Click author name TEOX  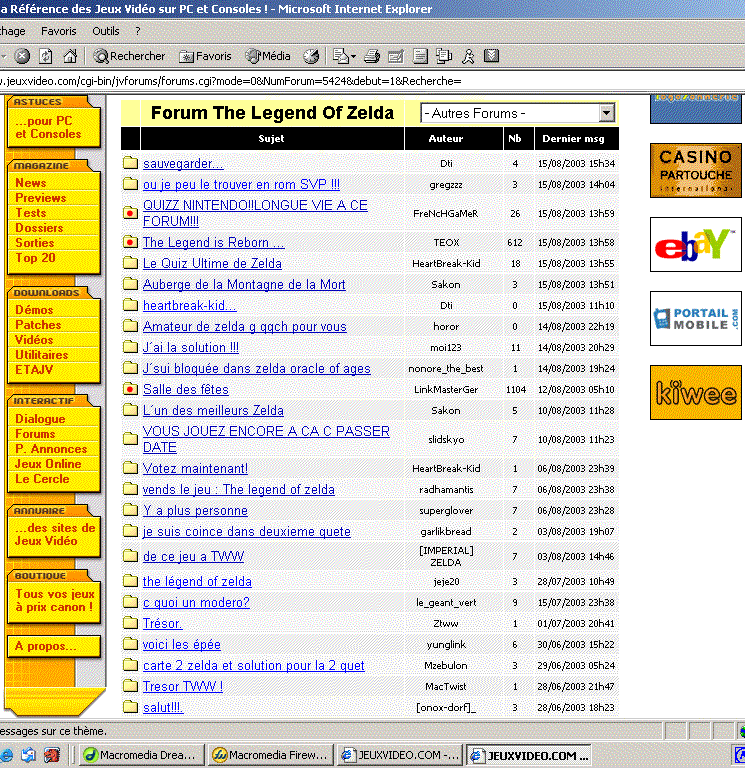[x=446, y=242]
